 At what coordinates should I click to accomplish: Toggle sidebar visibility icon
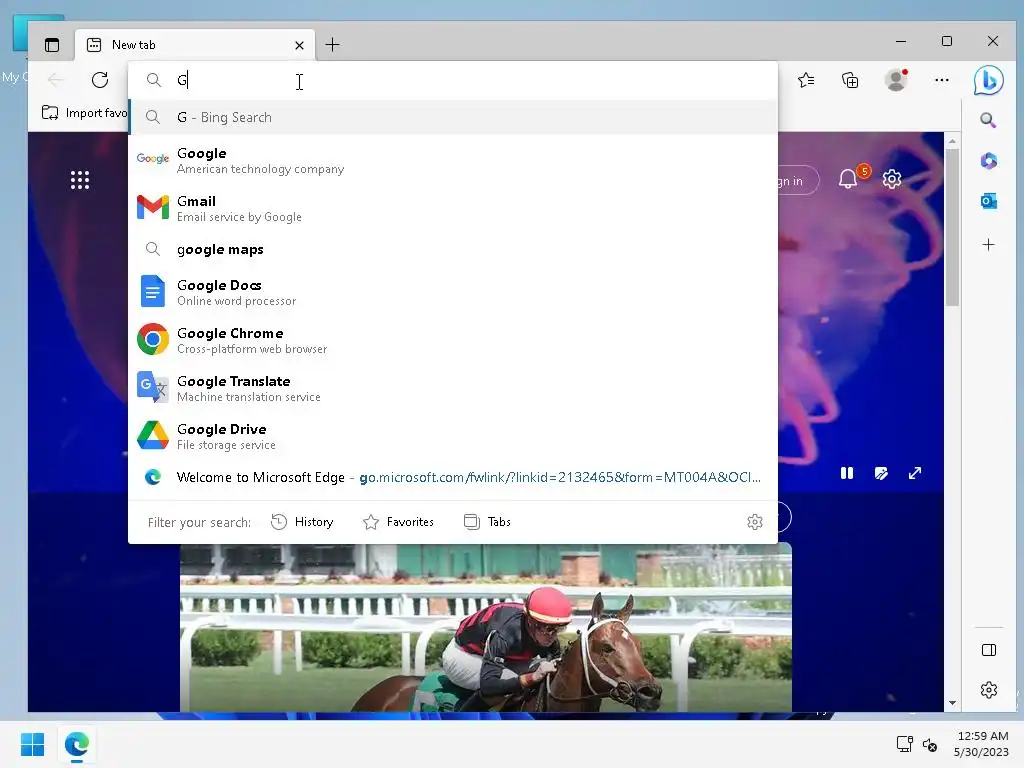(989, 650)
